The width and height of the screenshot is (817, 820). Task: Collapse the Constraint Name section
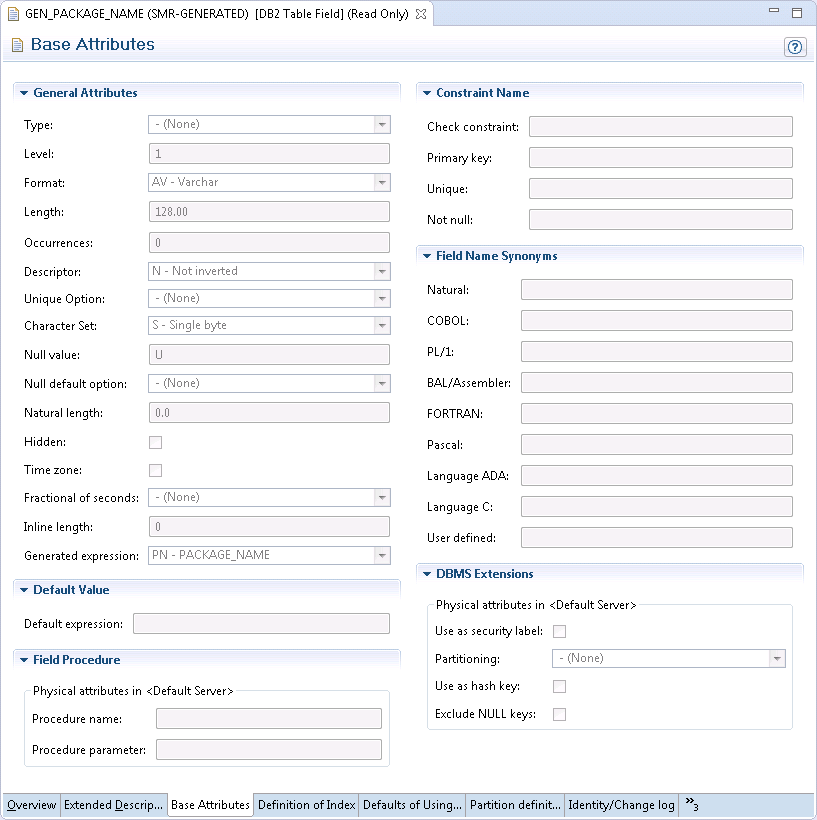427,93
